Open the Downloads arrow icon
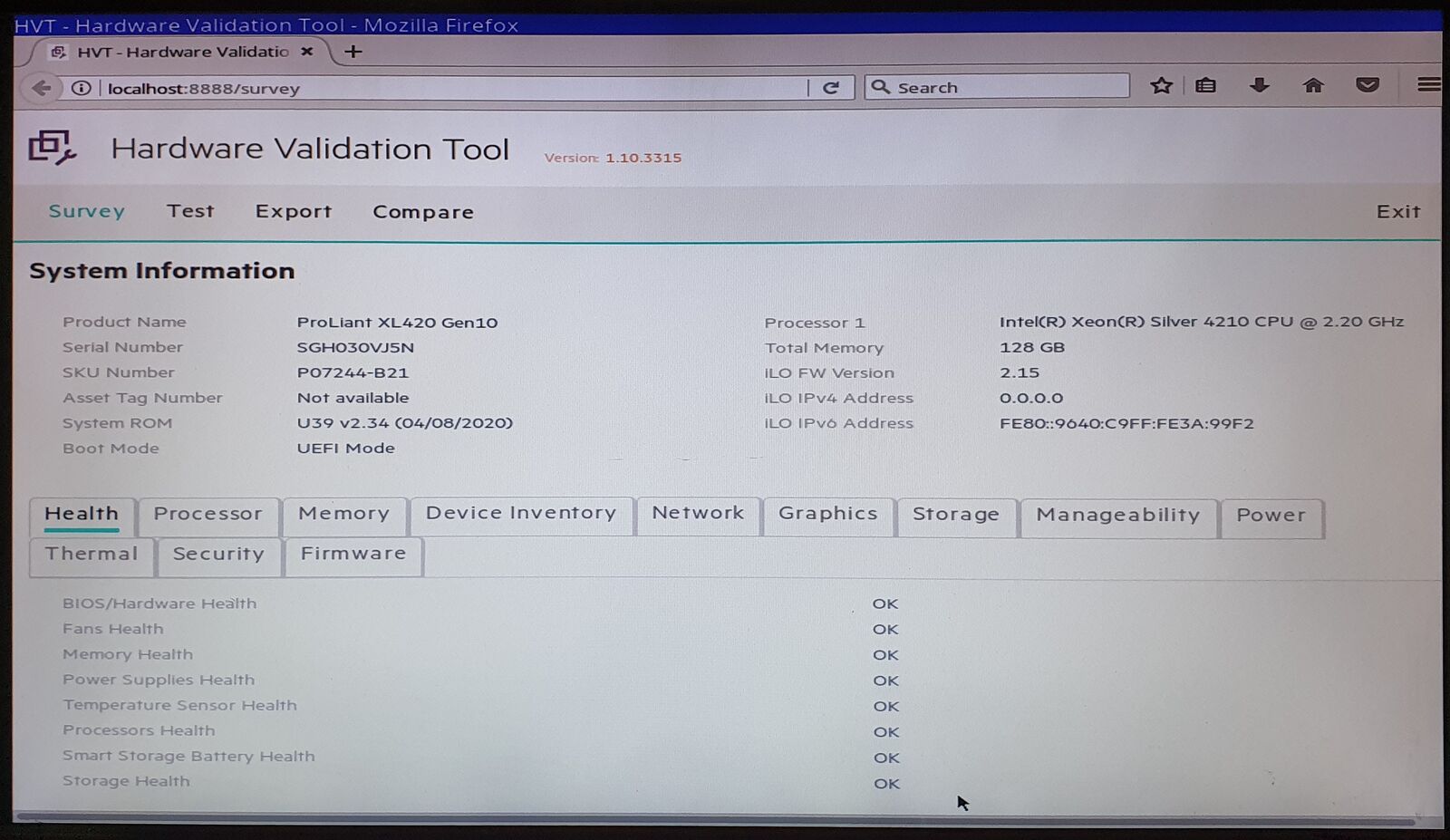The height and width of the screenshot is (840, 1450). [1259, 85]
